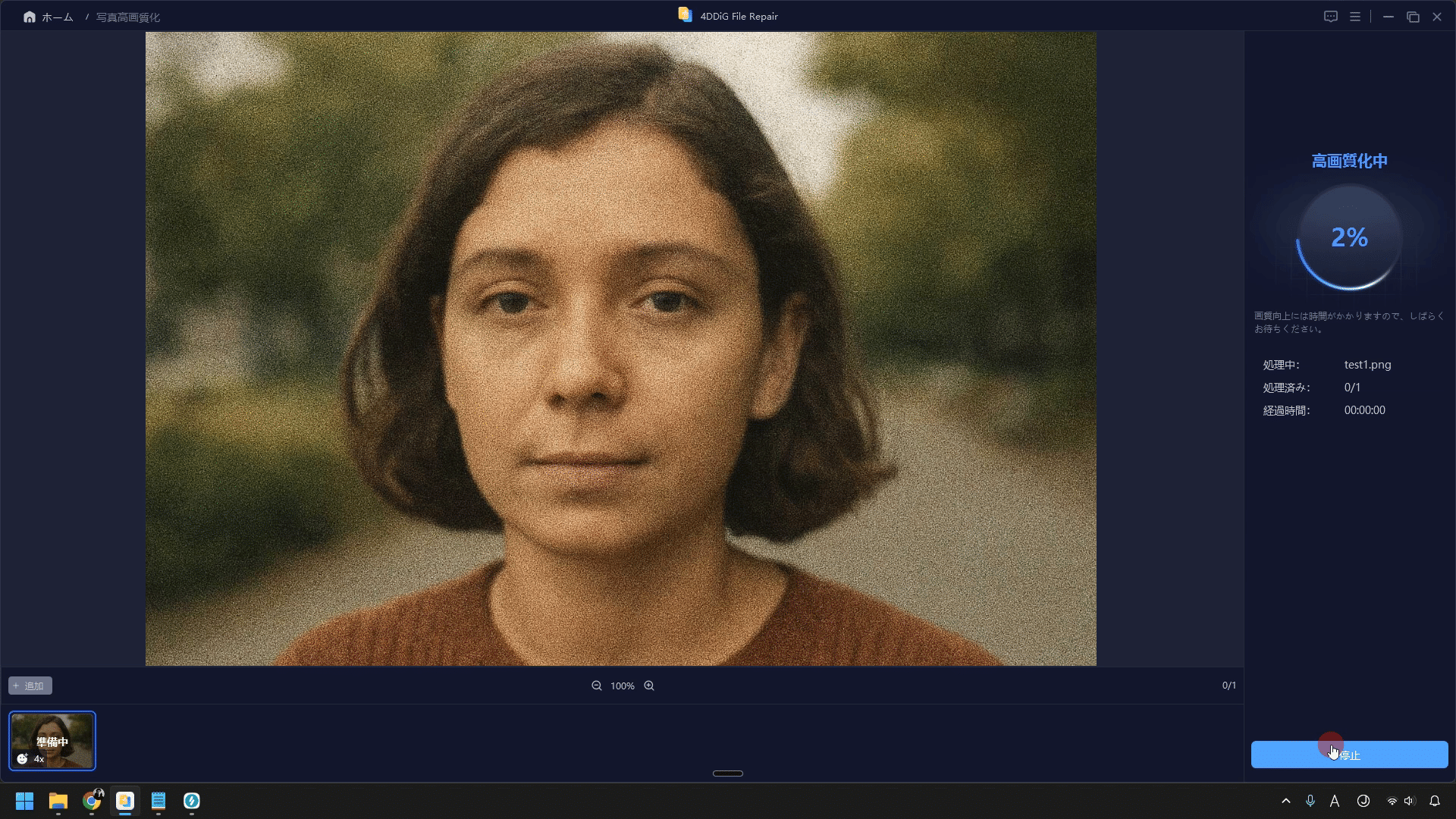
Task: Zoom in with the plus magnifier
Action: [x=649, y=686]
